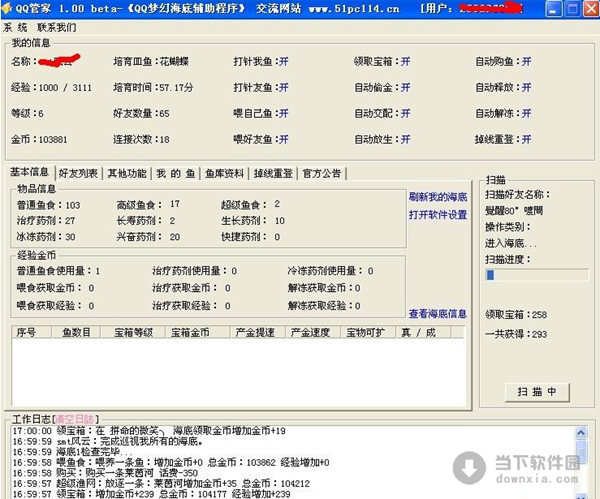Click the 产金速度 column header

[x=313, y=333]
